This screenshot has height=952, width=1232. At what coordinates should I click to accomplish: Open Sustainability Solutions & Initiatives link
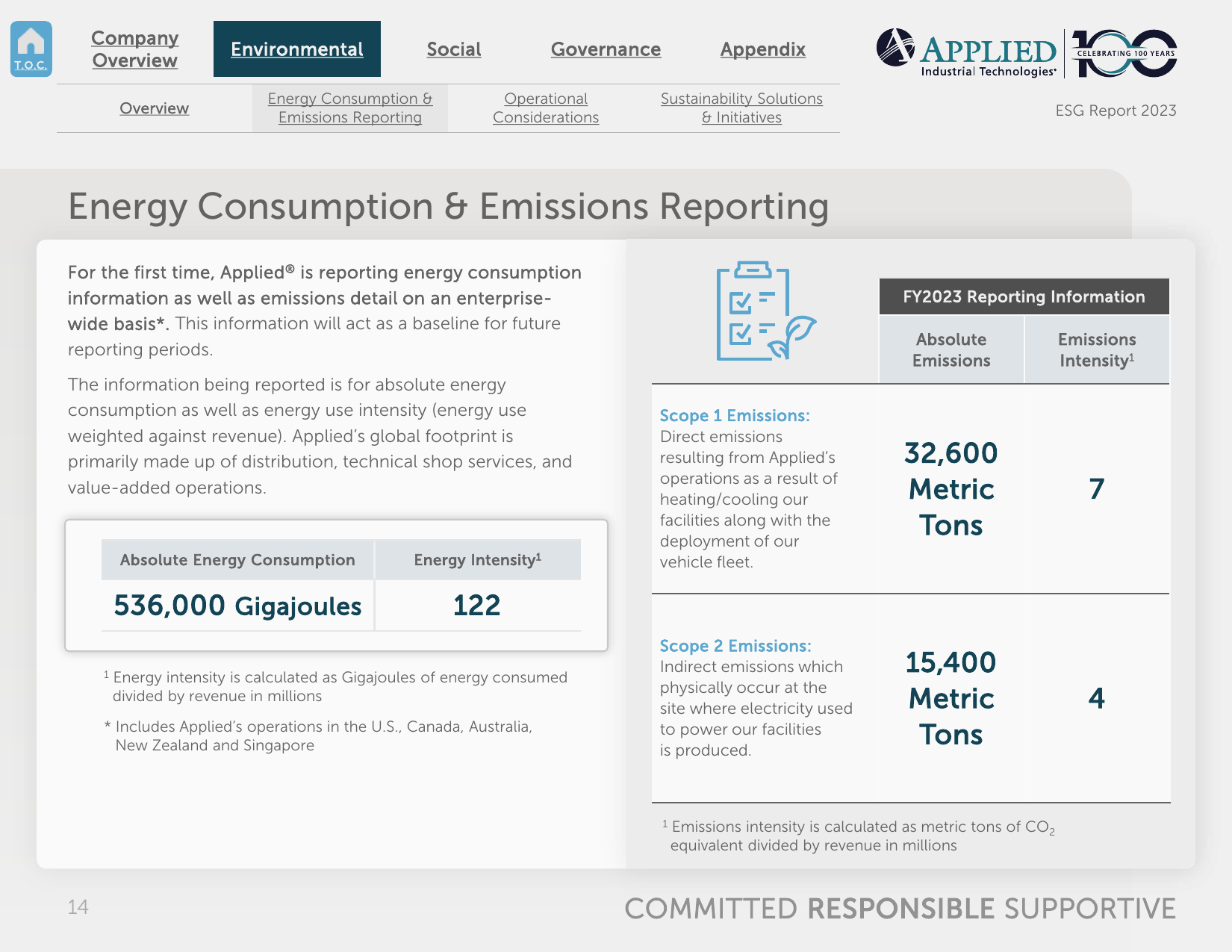pos(741,108)
